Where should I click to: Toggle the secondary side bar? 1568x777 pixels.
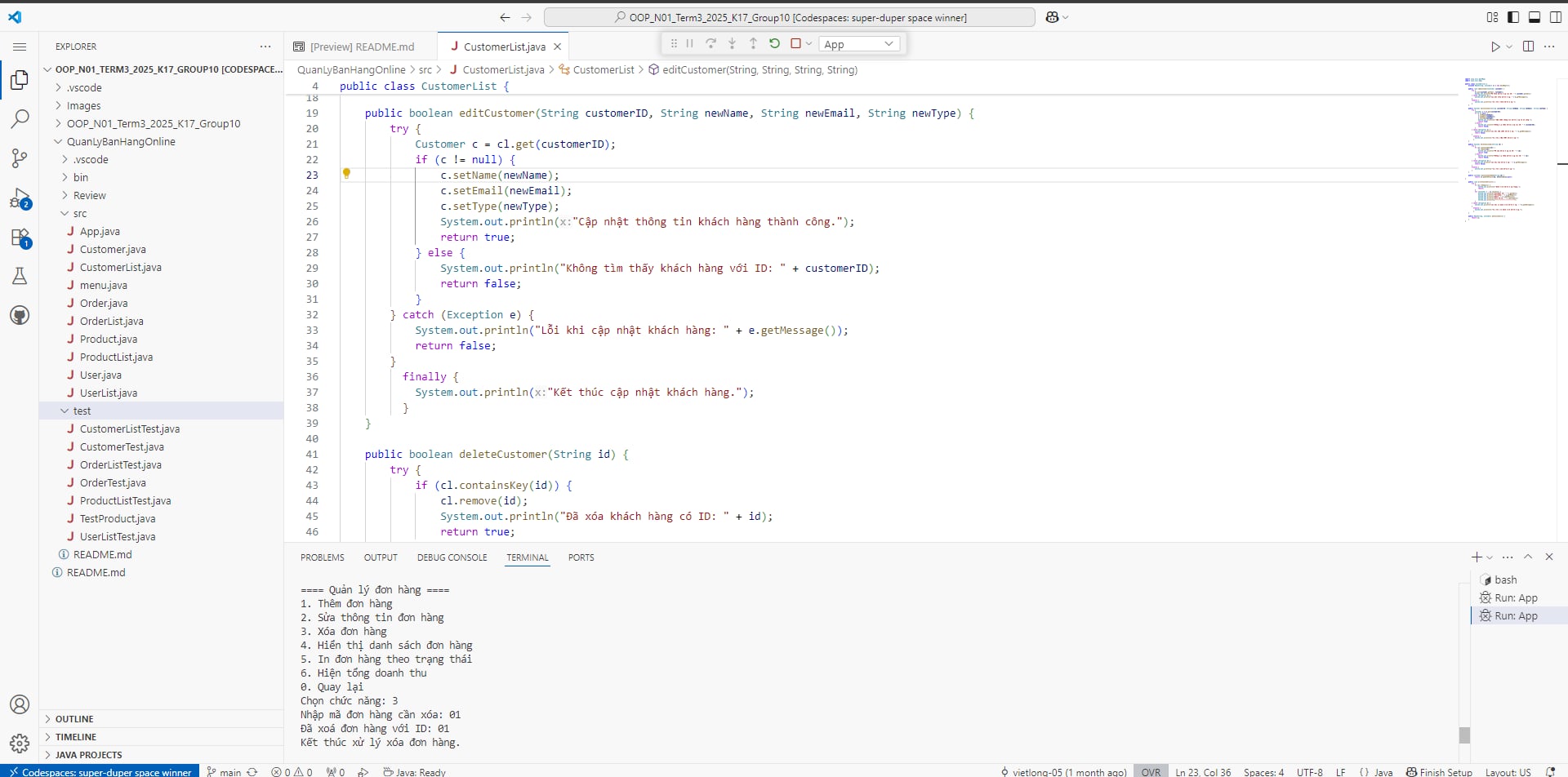(x=1556, y=17)
